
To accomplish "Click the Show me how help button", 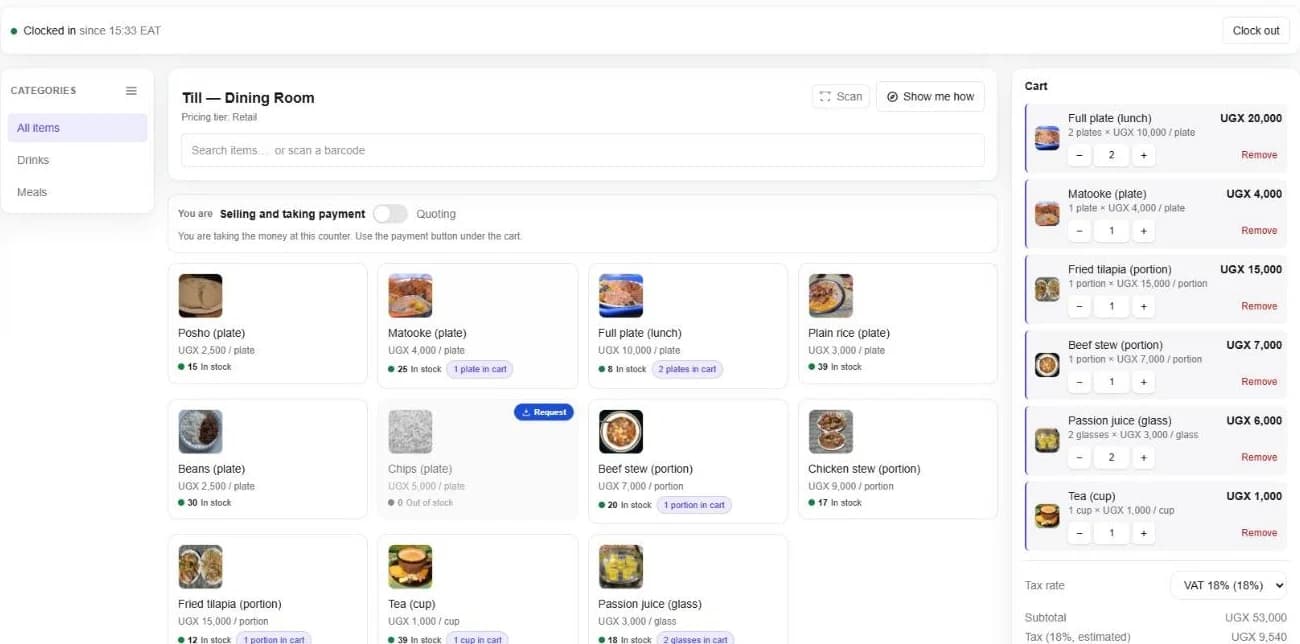I will point(930,97).
